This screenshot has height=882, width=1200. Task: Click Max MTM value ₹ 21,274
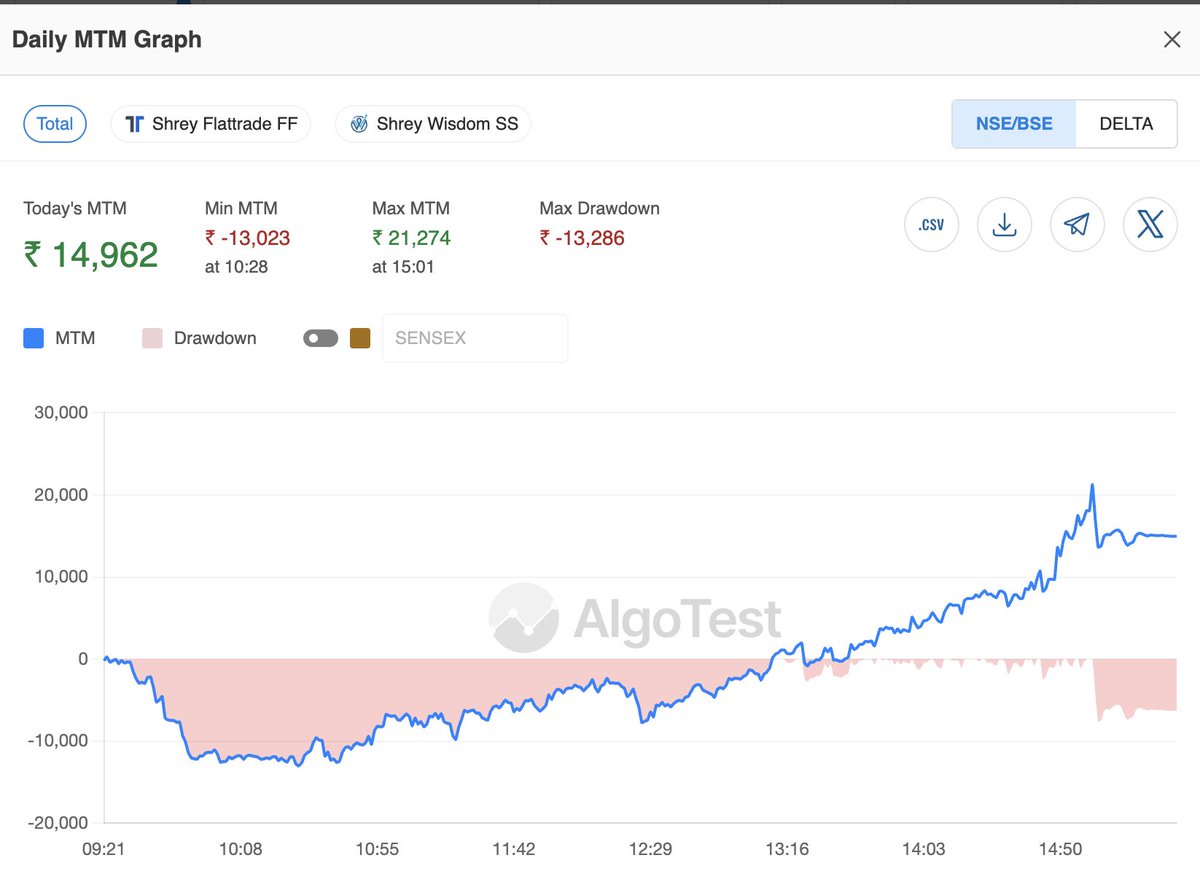[x=412, y=238]
